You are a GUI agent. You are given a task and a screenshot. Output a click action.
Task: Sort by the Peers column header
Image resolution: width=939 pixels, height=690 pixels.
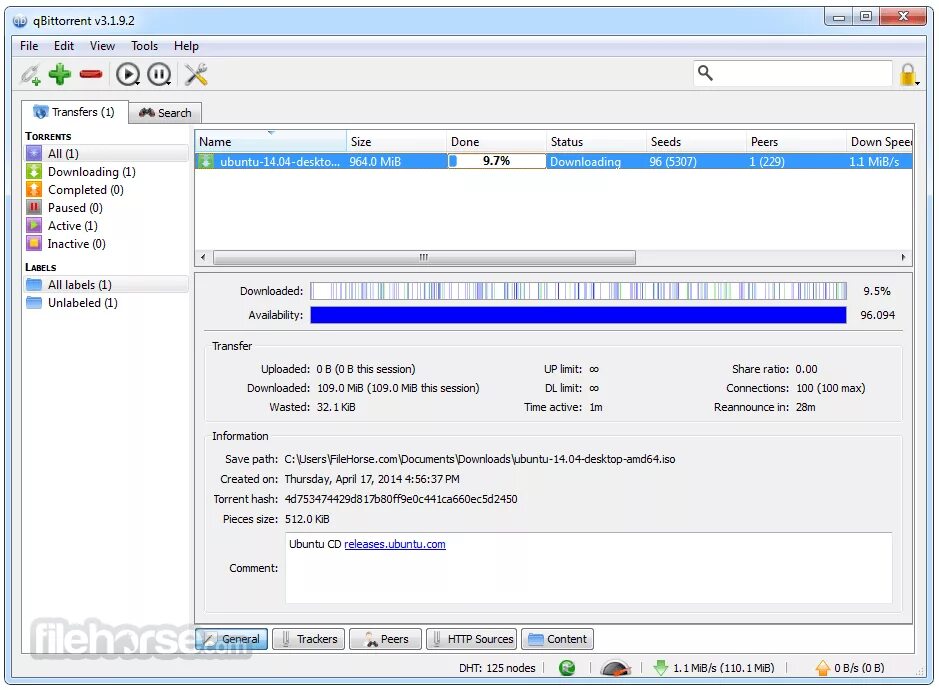[x=796, y=141]
